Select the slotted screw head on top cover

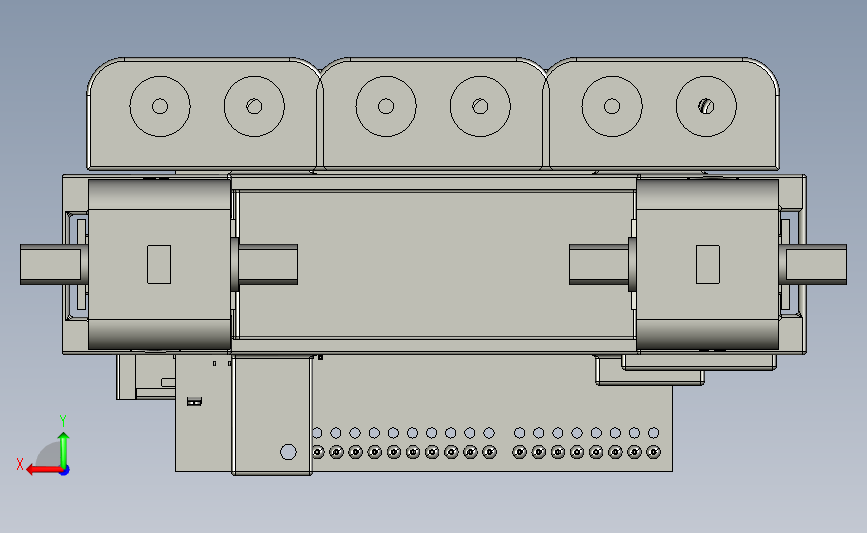pos(706,106)
